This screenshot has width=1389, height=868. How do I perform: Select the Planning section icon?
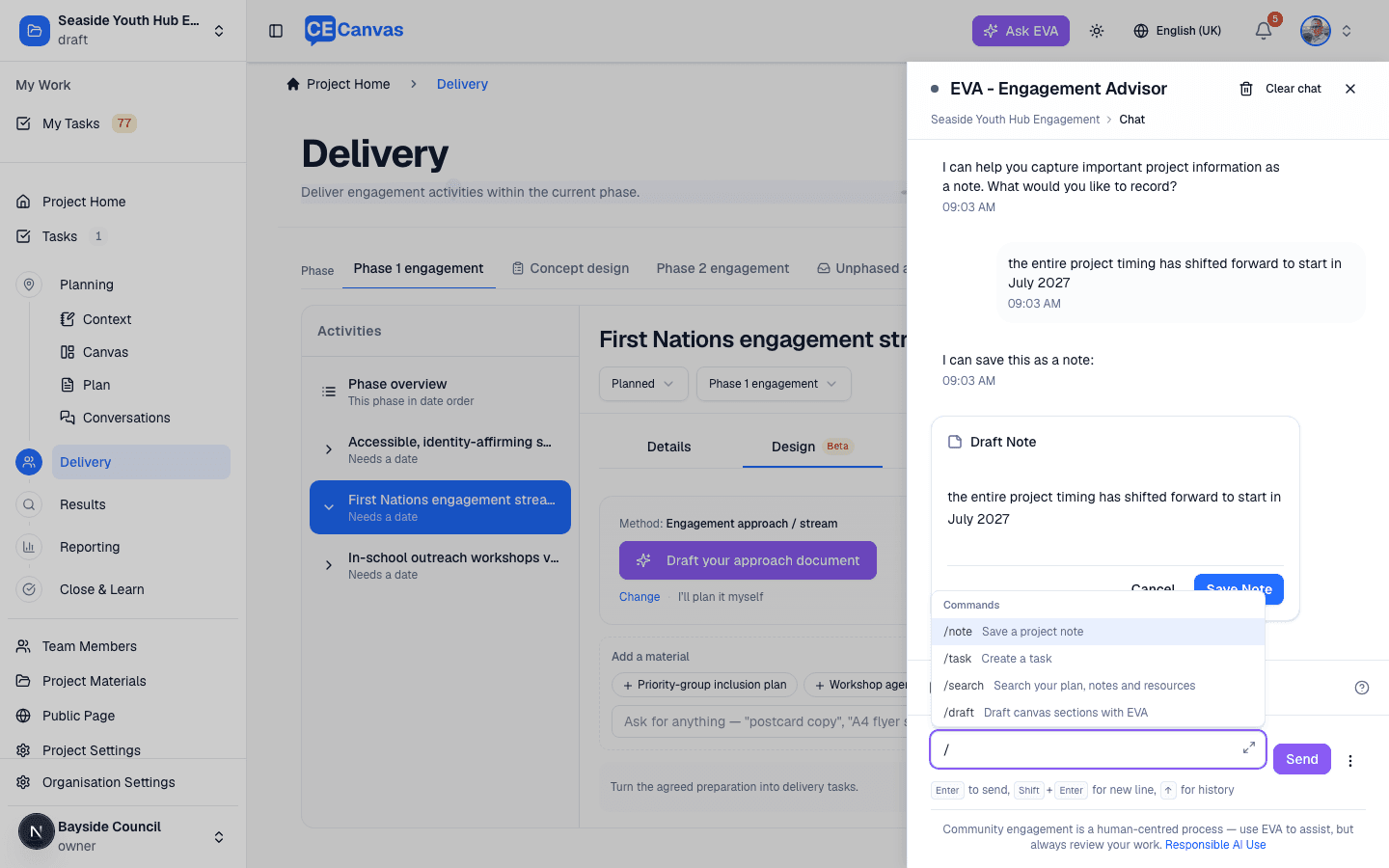tap(29, 285)
